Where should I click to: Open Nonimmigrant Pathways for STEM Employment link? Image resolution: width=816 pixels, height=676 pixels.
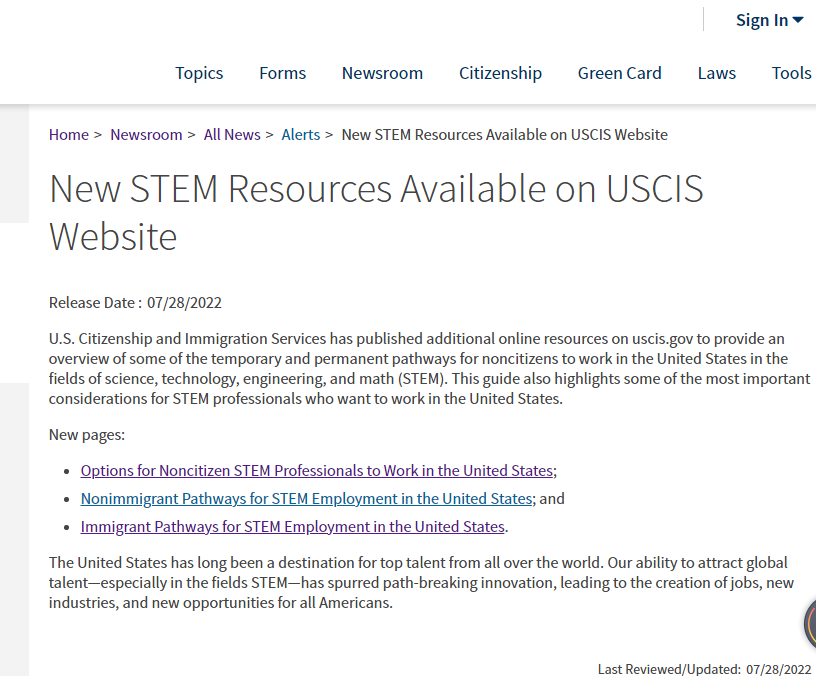tap(306, 498)
